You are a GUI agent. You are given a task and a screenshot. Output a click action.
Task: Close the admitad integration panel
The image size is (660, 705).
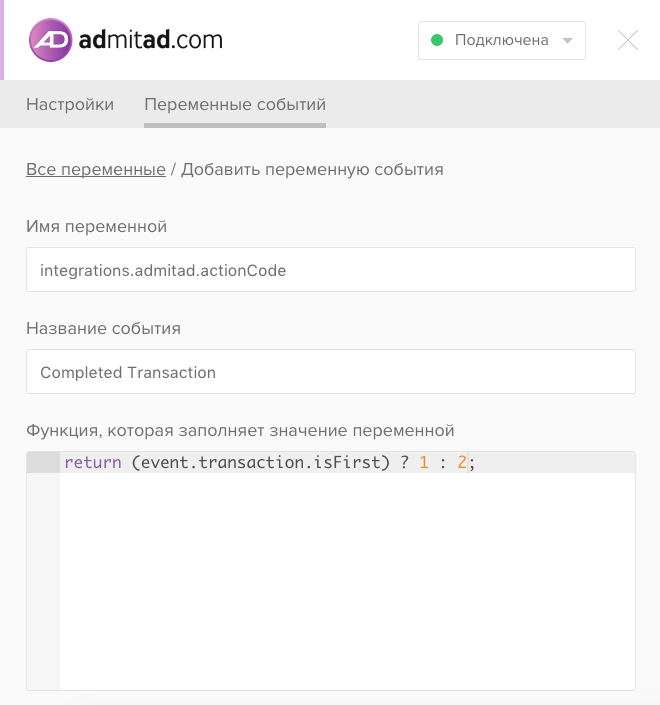pyautogui.click(x=628, y=40)
